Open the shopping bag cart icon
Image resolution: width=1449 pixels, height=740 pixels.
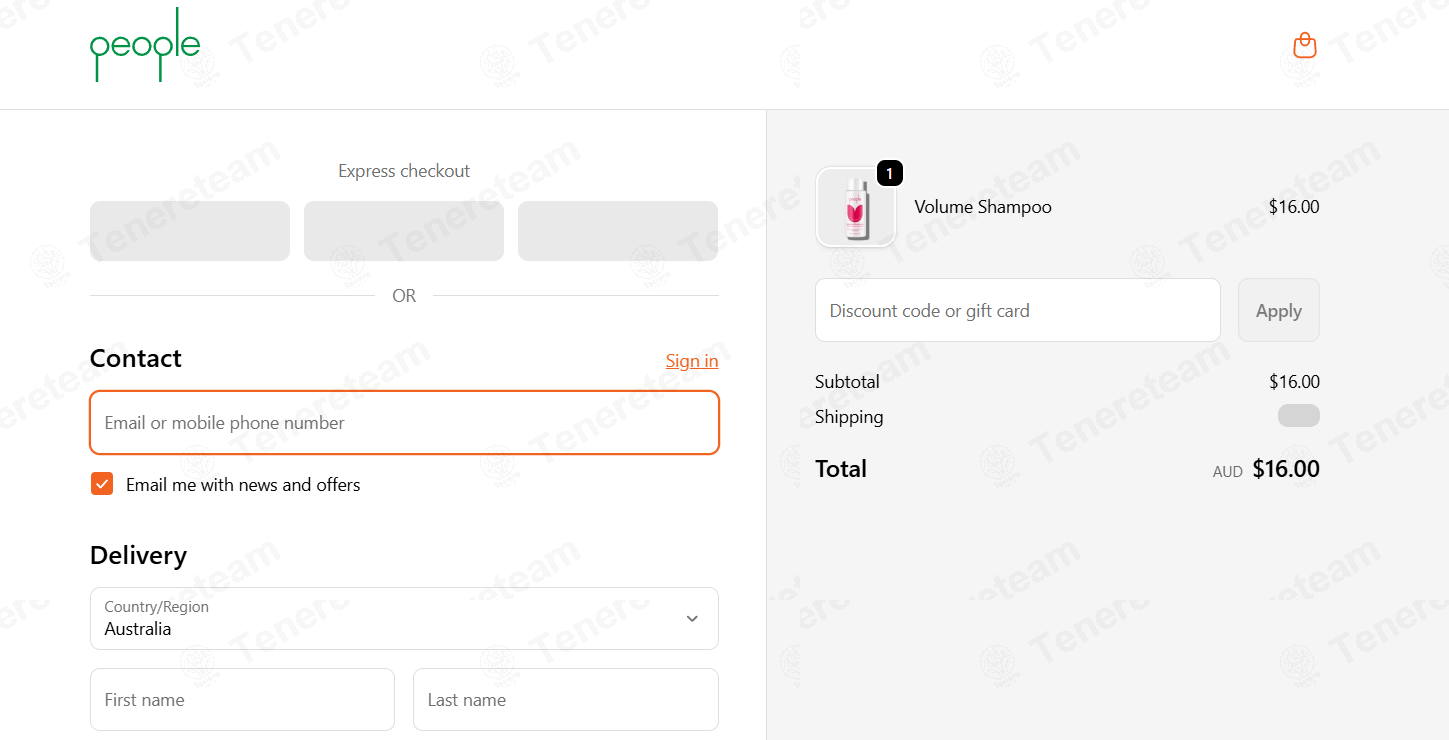click(x=1304, y=45)
